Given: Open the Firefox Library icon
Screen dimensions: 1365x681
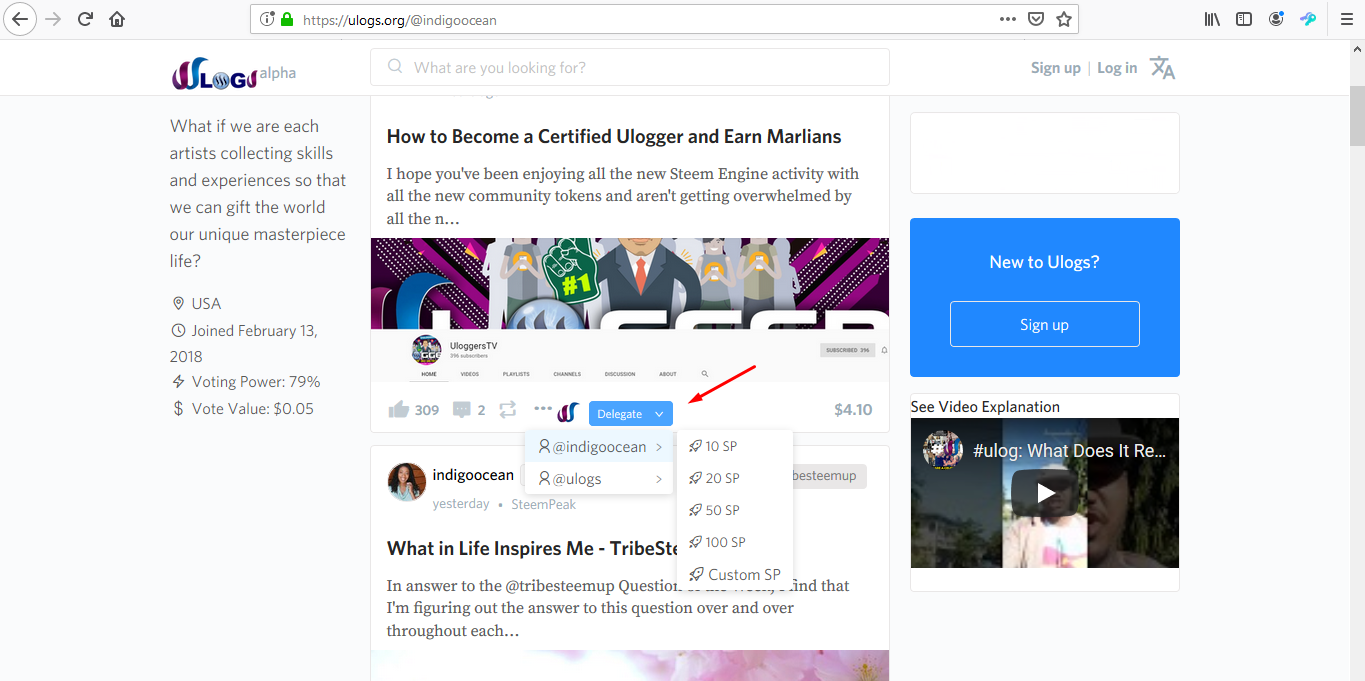Looking at the screenshot, I should point(1212,19).
